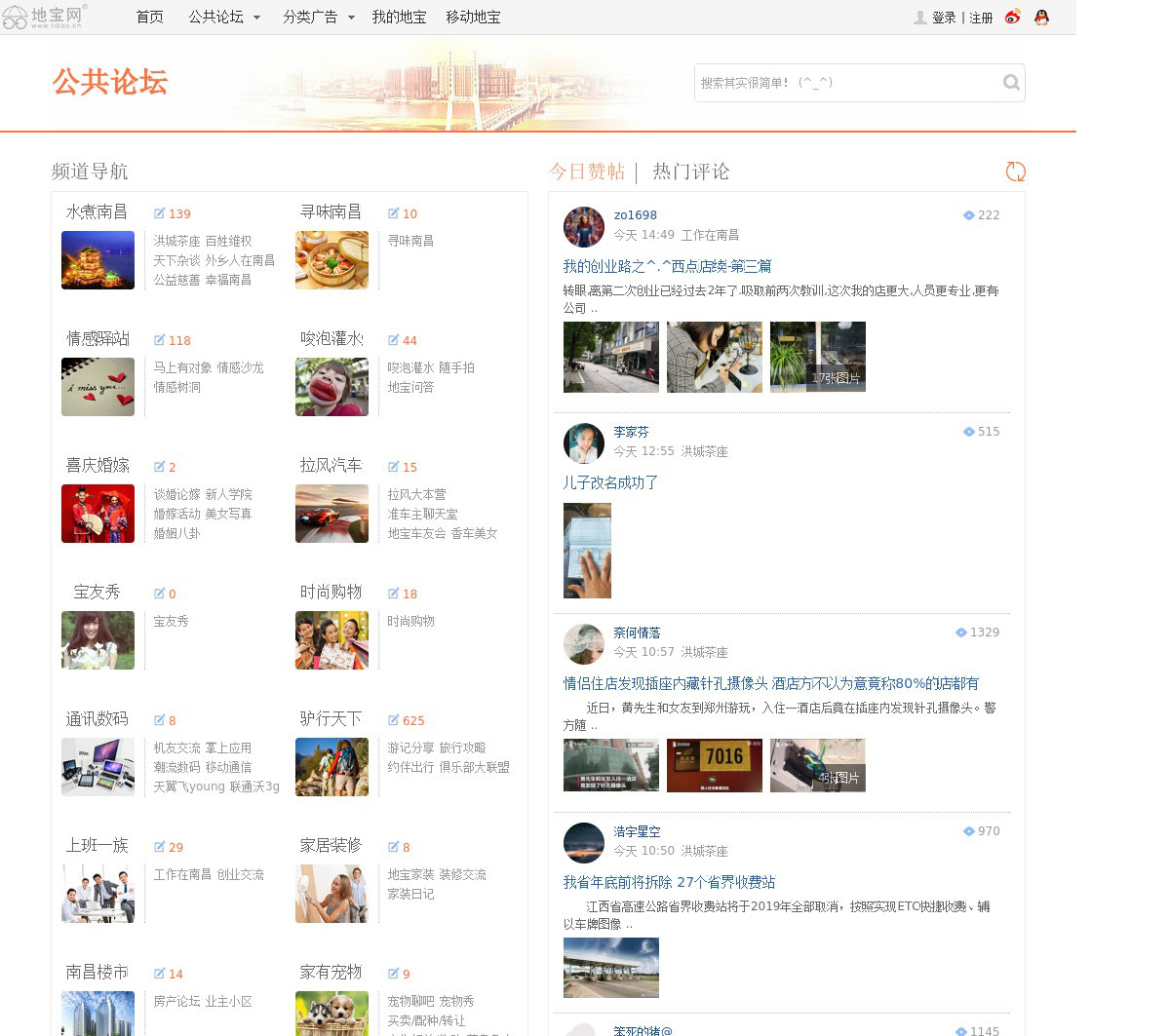Open zo1698 user avatar
The height and width of the screenshot is (1036, 1170).
[x=584, y=227]
